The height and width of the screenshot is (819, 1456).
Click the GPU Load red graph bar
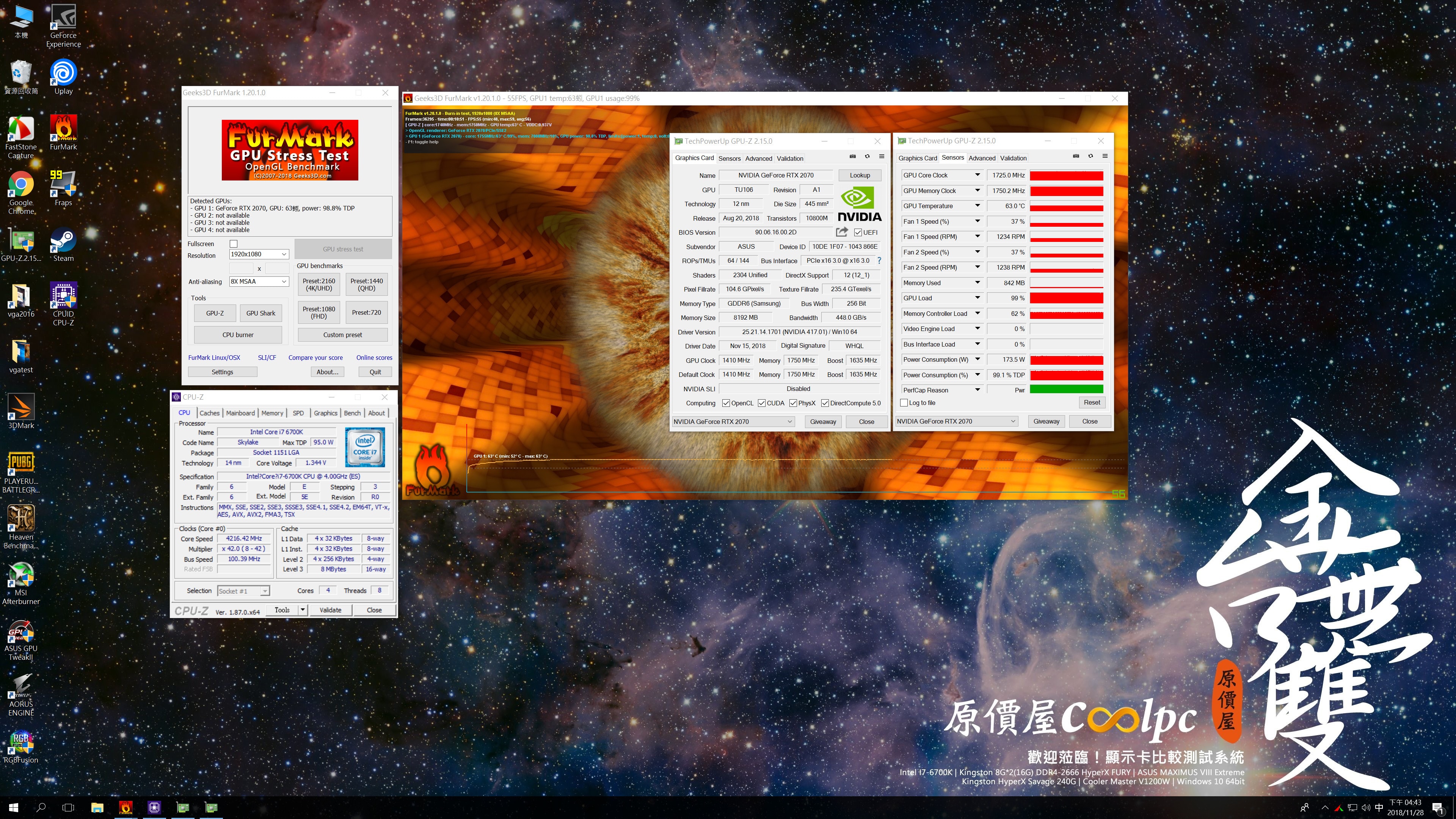pos(1066,298)
